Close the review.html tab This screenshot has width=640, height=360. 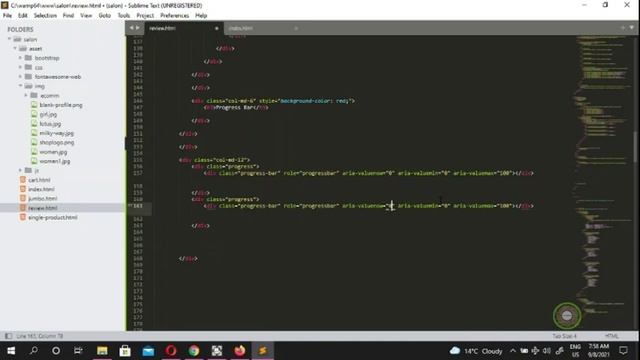pos(216,28)
